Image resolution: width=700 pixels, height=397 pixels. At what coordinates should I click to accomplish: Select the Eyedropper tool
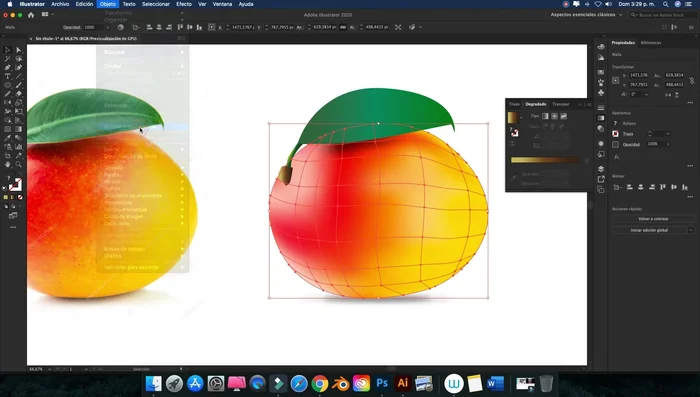[x=8, y=138]
